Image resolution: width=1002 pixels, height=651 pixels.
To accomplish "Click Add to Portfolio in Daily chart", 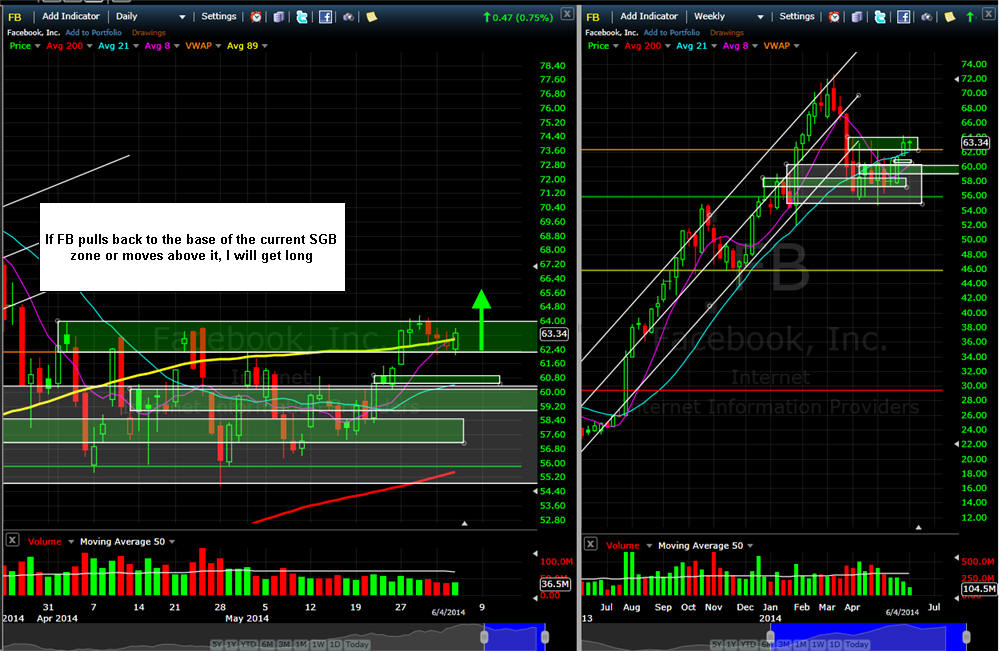I will tap(93, 33).
